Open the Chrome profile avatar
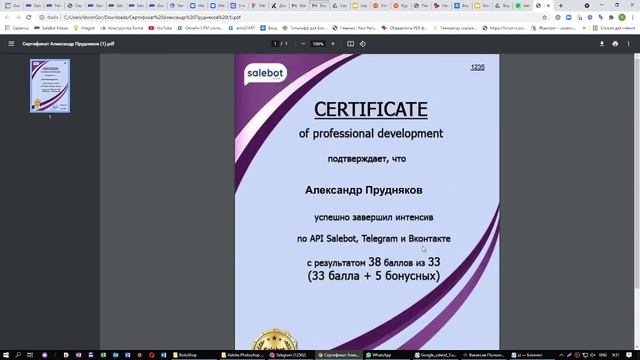 coord(622,18)
